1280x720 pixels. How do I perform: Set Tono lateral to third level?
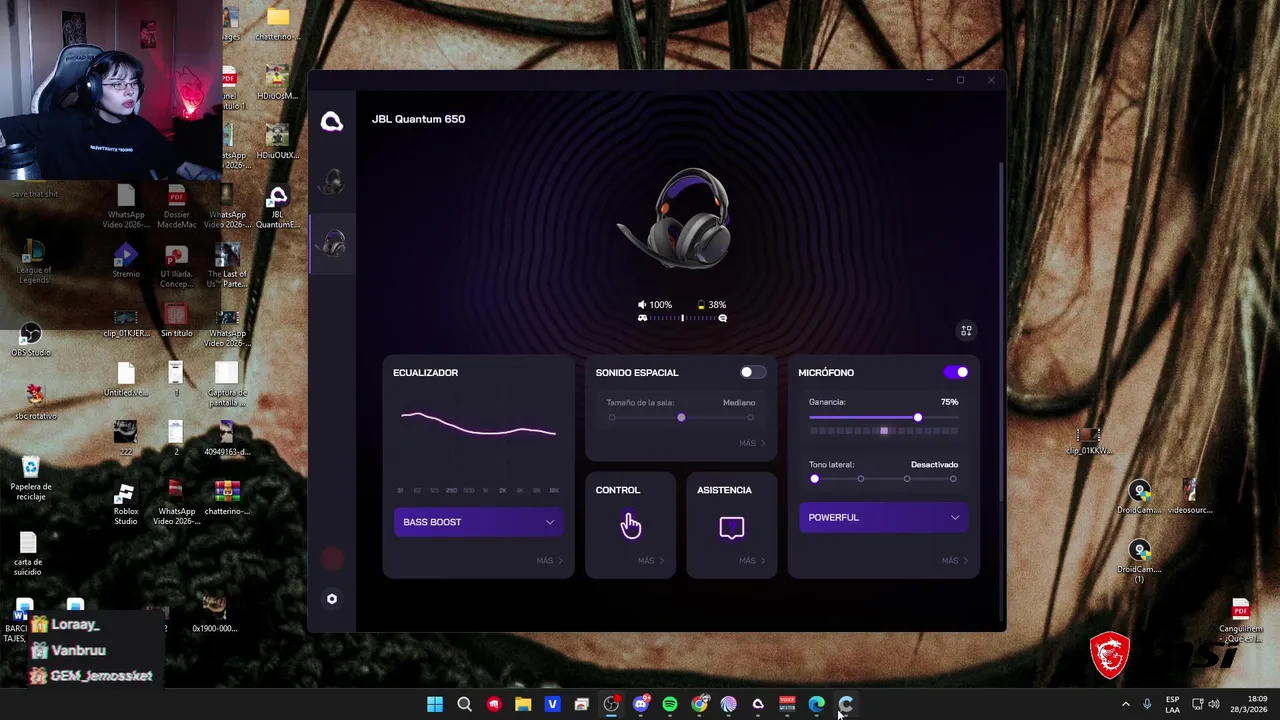907,479
